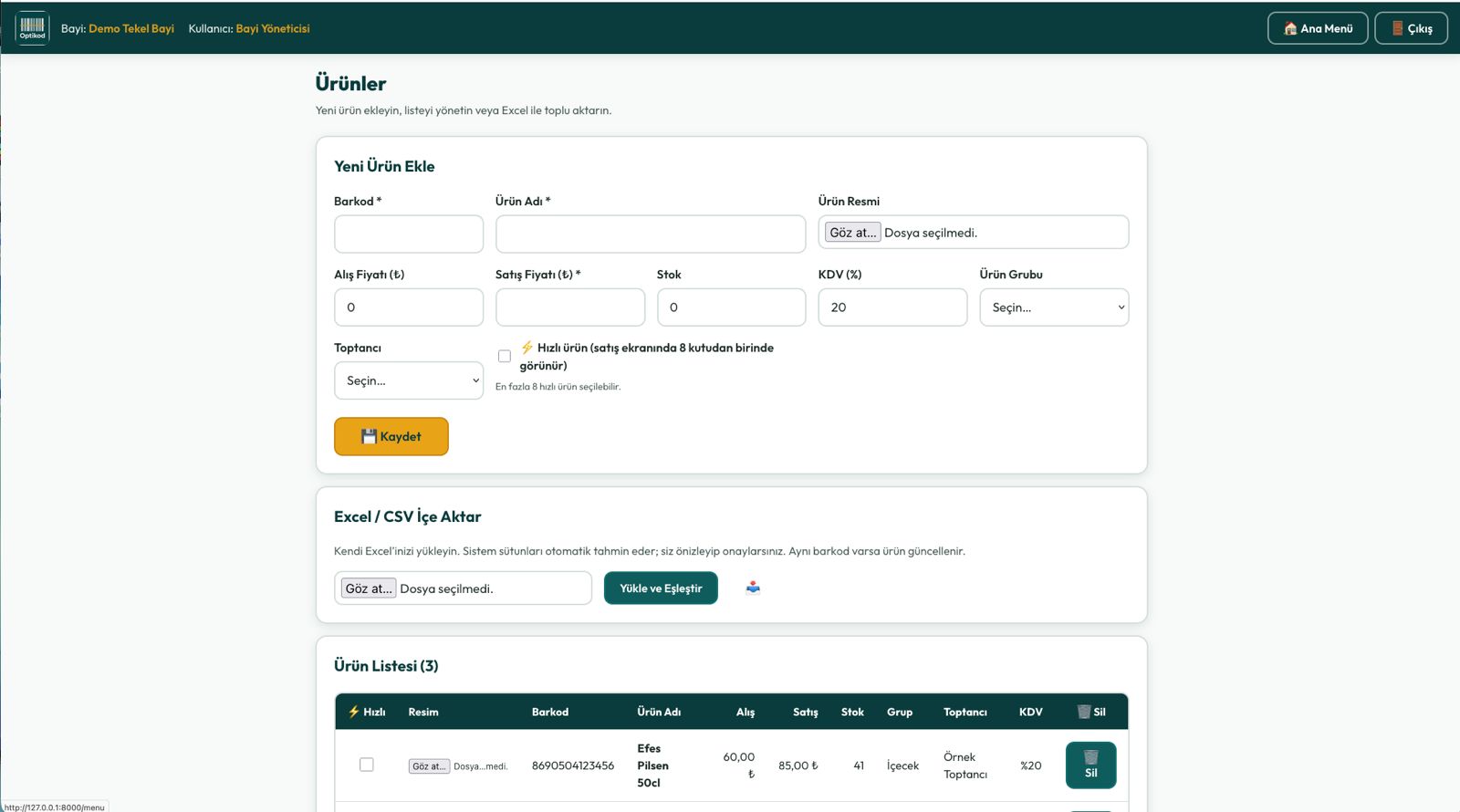Focus the Ürün Adı input field
This screenshot has width=1460, height=812.
(651, 234)
